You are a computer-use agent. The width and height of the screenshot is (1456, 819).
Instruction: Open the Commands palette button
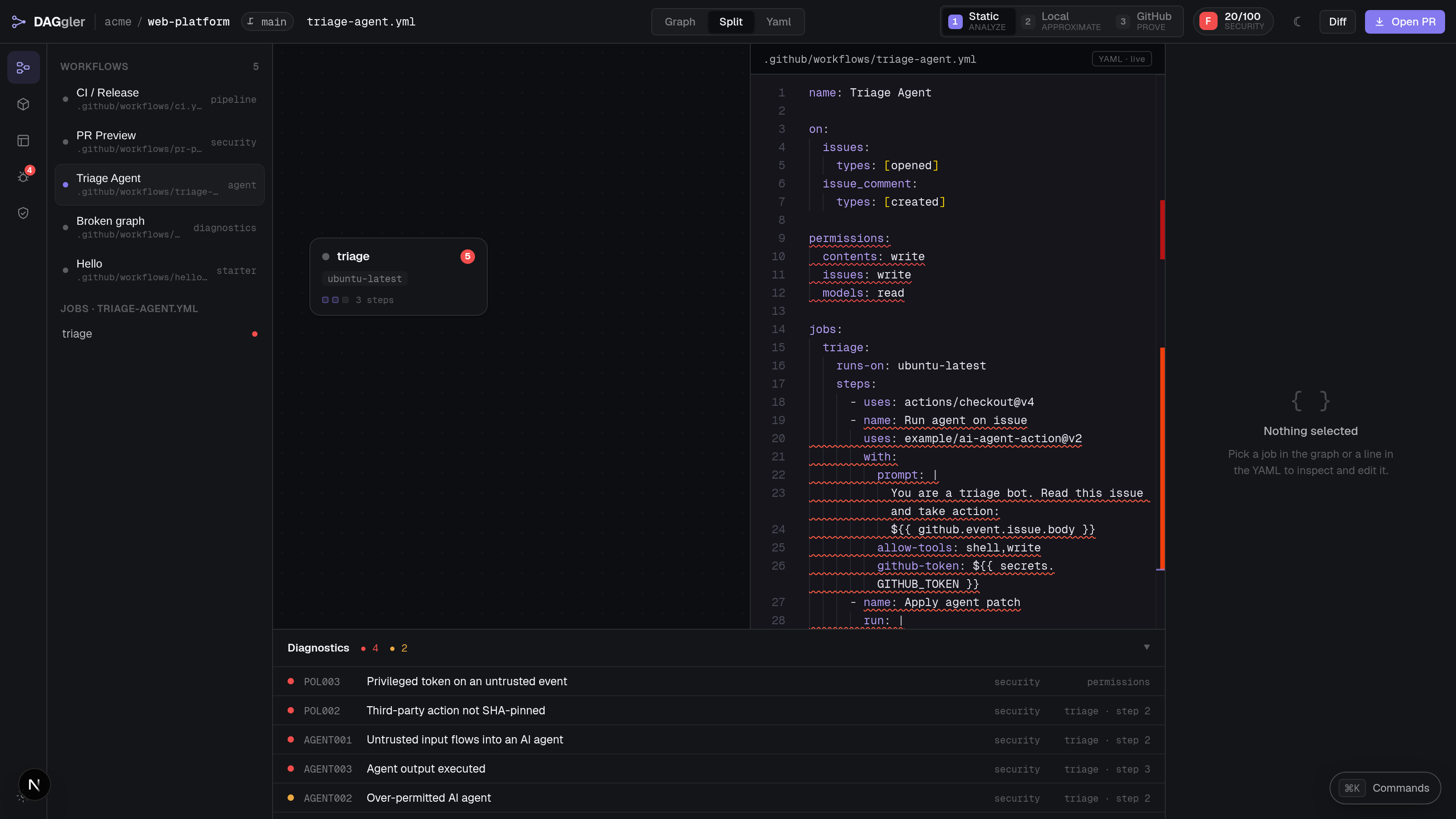(1385, 788)
